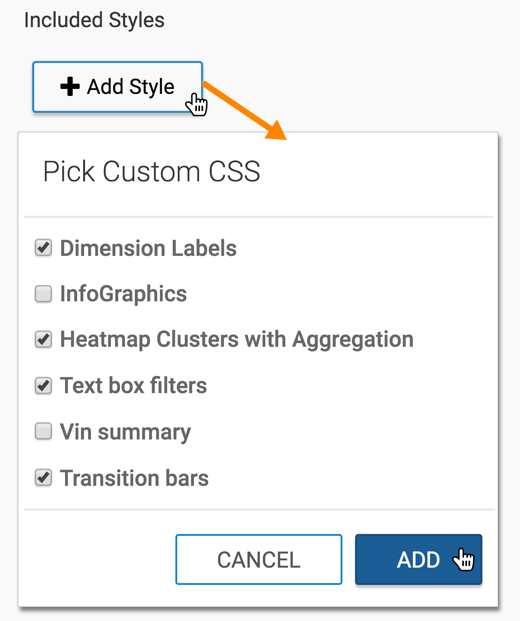Uncheck the Dimension Labels checkbox
This screenshot has height=621, width=520.
click(43, 248)
